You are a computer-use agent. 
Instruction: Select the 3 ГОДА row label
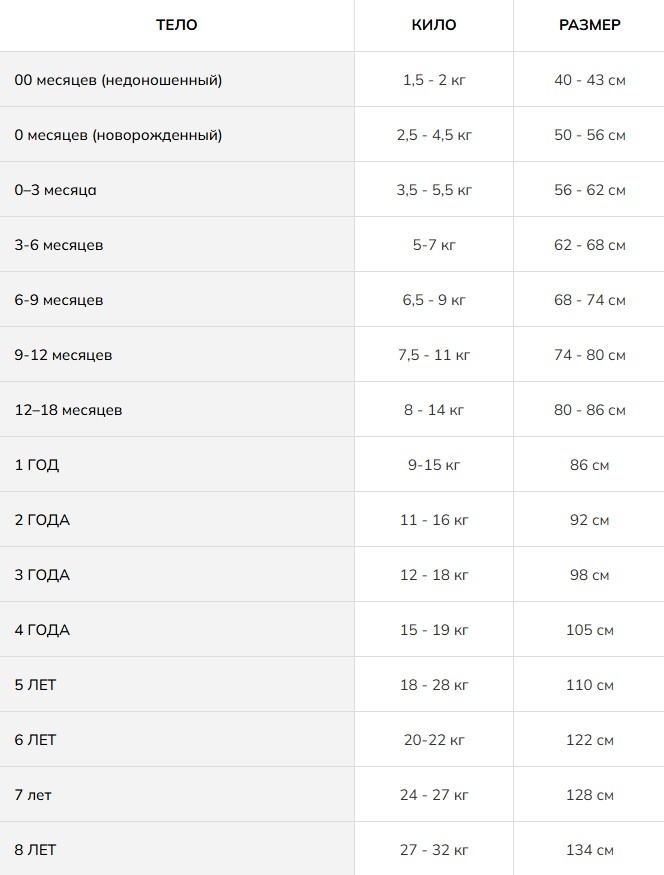coord(42,575)
